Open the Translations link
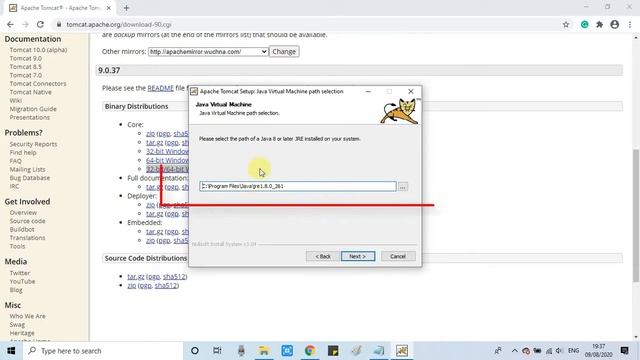Viewport: 640px width, 360px height. (27, 238)
